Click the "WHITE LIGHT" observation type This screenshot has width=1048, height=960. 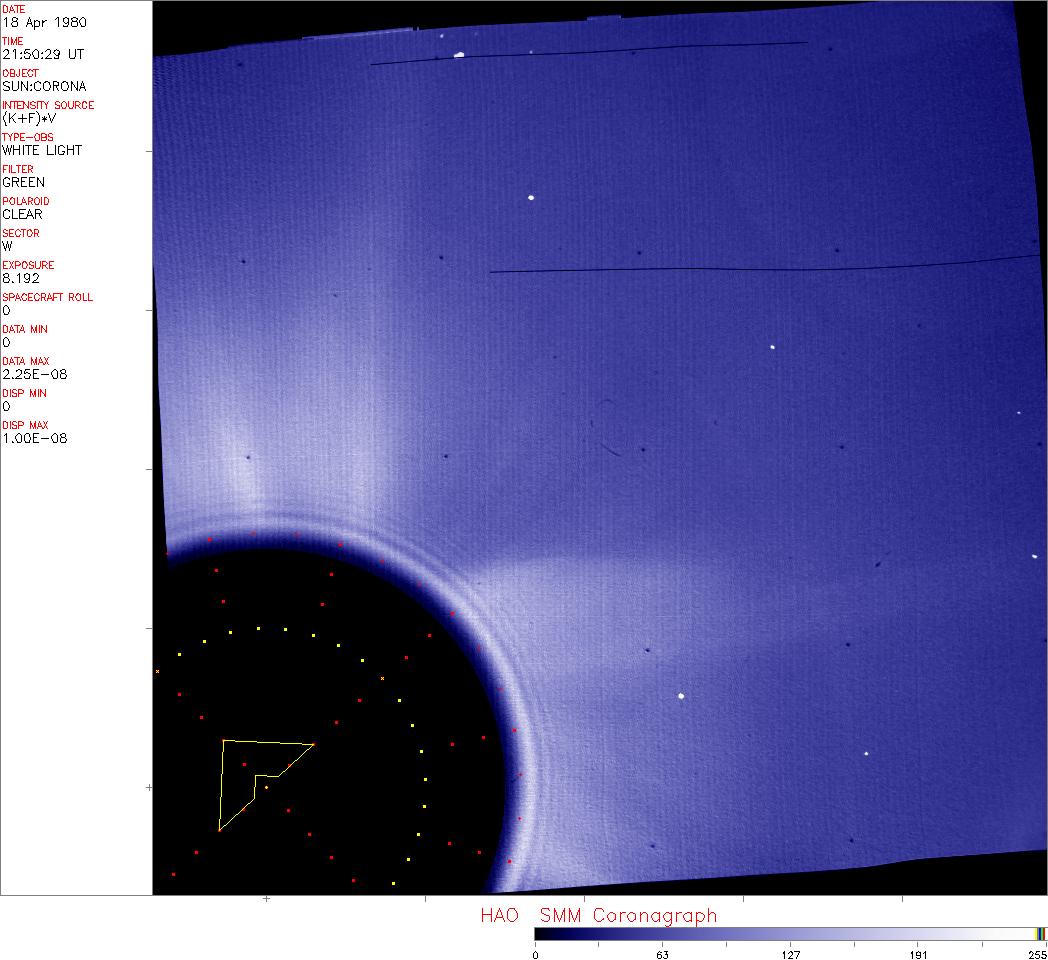coord(42,150)
